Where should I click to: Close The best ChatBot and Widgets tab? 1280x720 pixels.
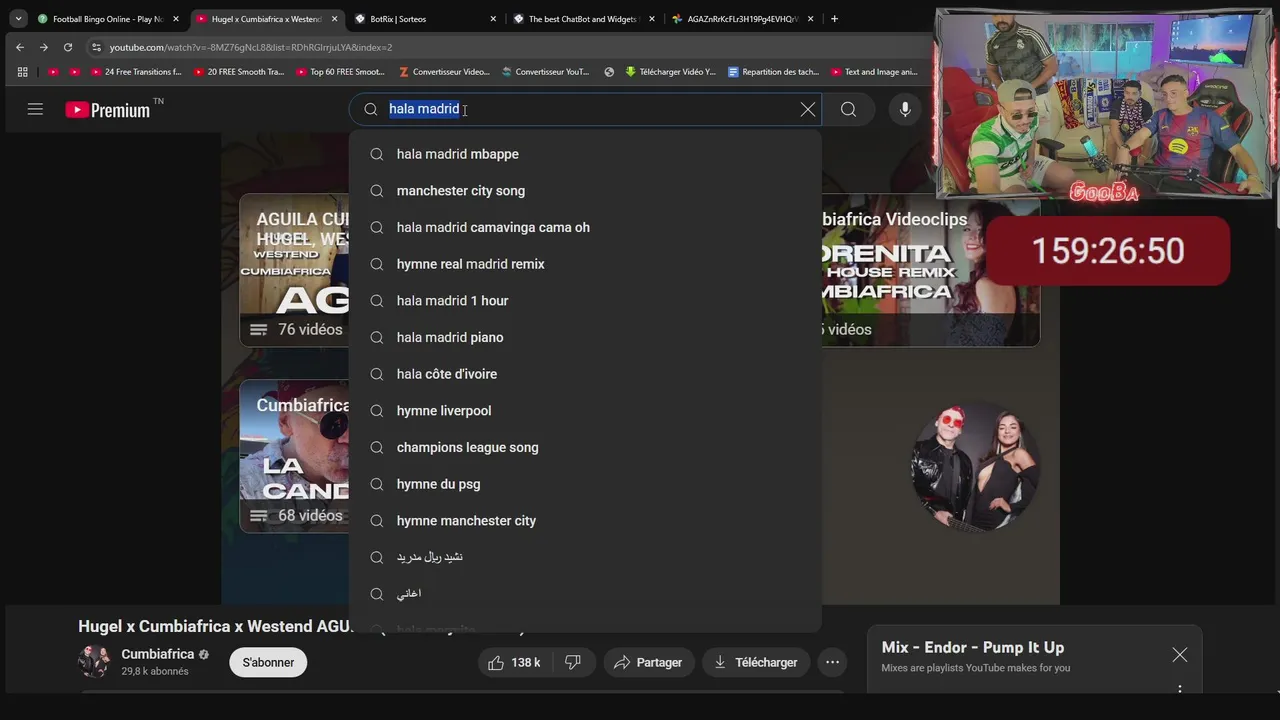[x=652, y=19]
